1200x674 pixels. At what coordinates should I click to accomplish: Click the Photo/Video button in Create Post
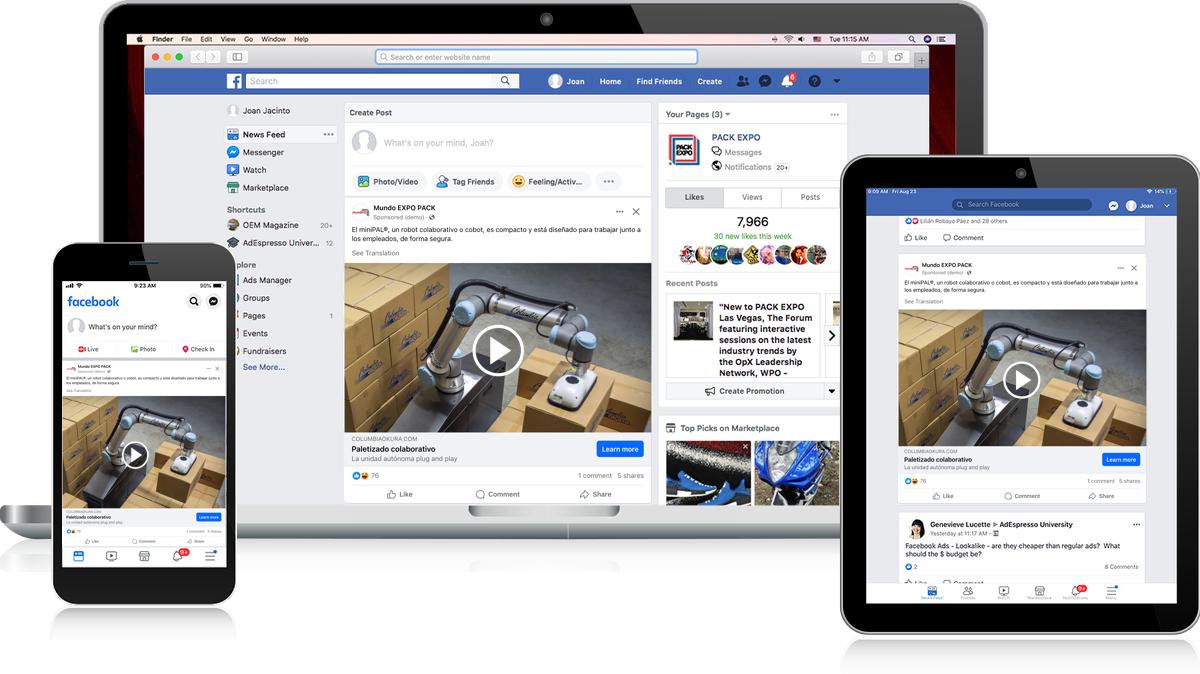pyautogui.click(x=388, y=181)
